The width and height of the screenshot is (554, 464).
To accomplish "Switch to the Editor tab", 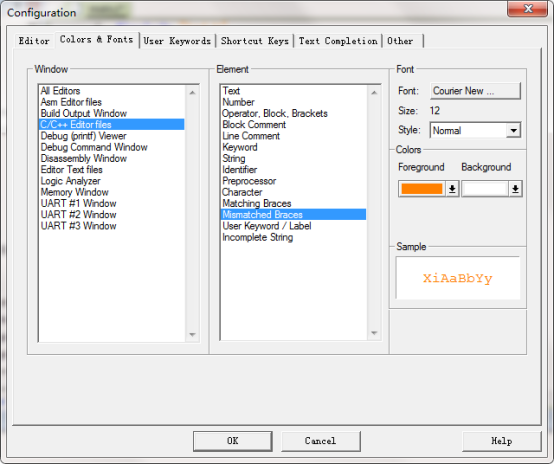I will tap(34, 41).
